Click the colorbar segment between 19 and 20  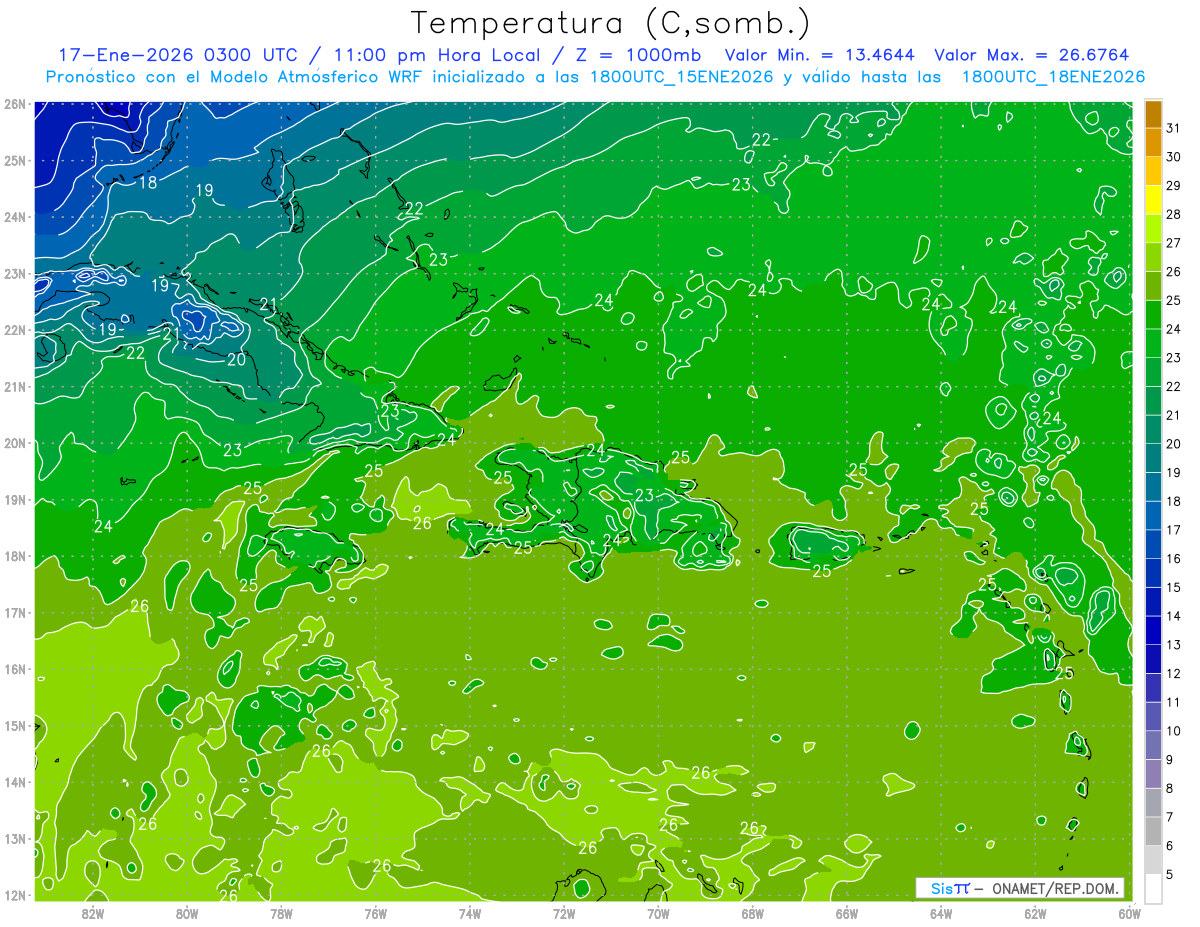(x=1153, y=458)
